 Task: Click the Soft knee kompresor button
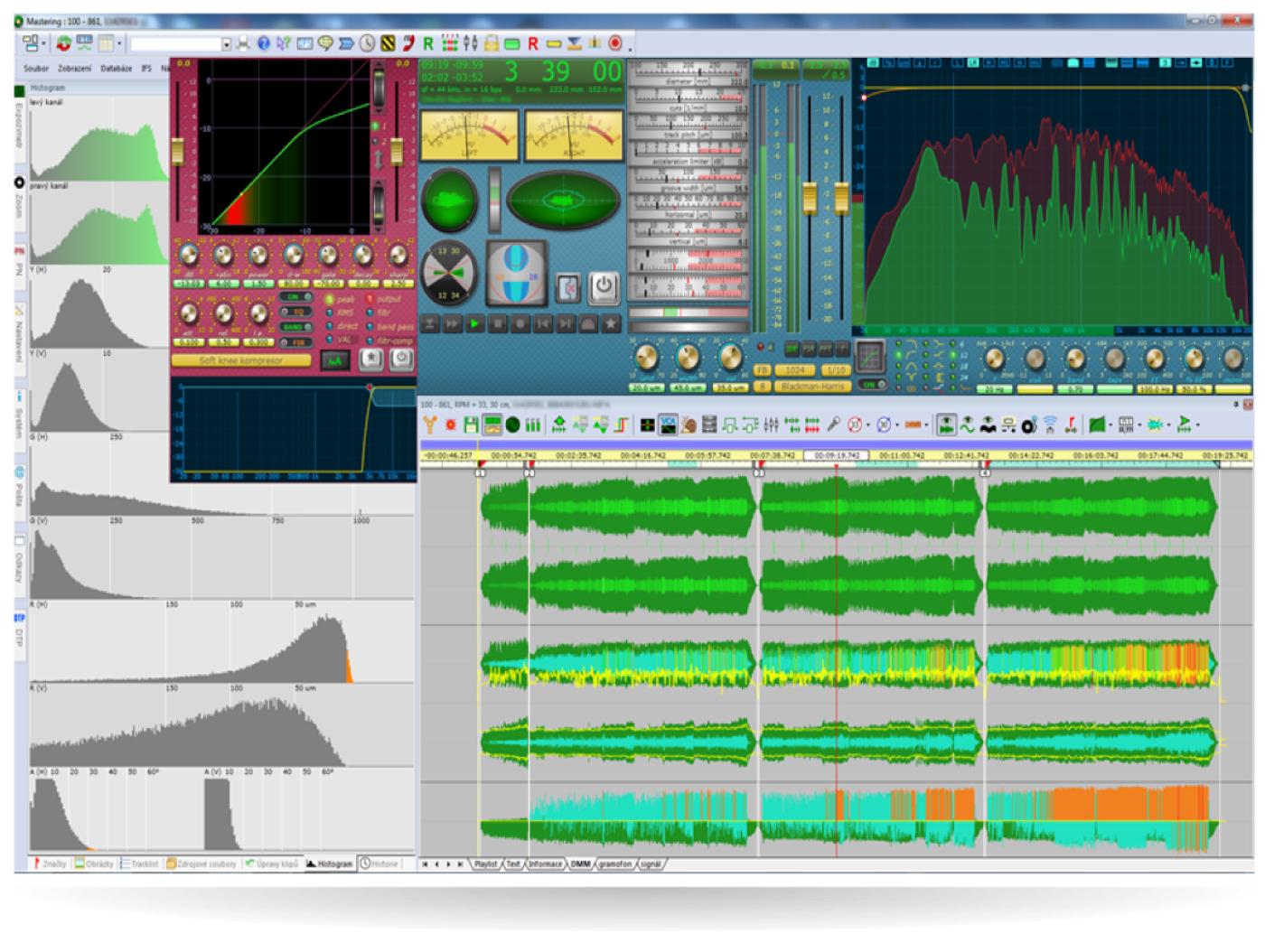[x=241, y=360]
